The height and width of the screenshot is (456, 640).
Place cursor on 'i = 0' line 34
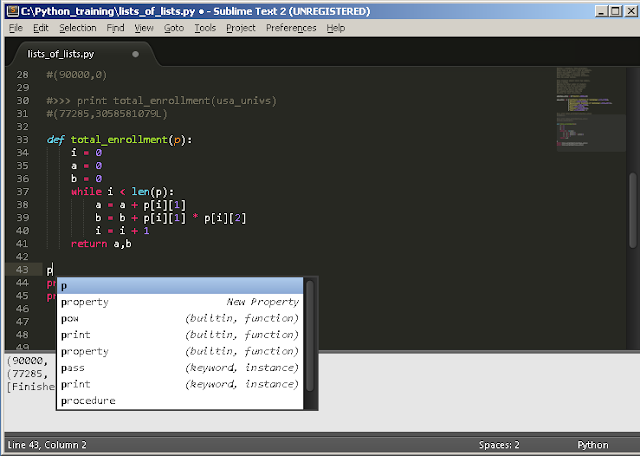(86, 153)
